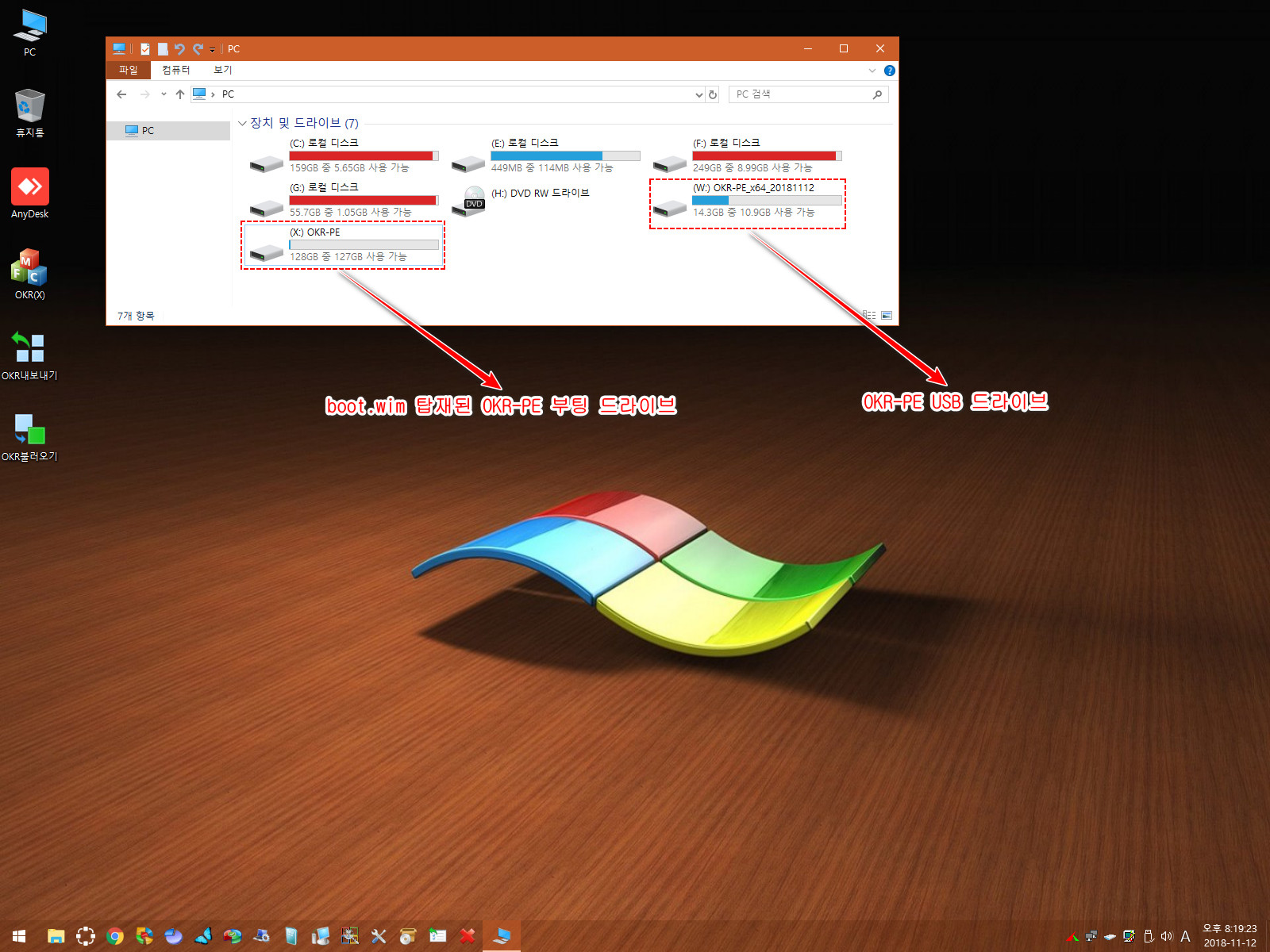Viewport: 1270px width, 952px height.
Task: Open the Recycle Bin desktop icon
Action: coord(29,113)
